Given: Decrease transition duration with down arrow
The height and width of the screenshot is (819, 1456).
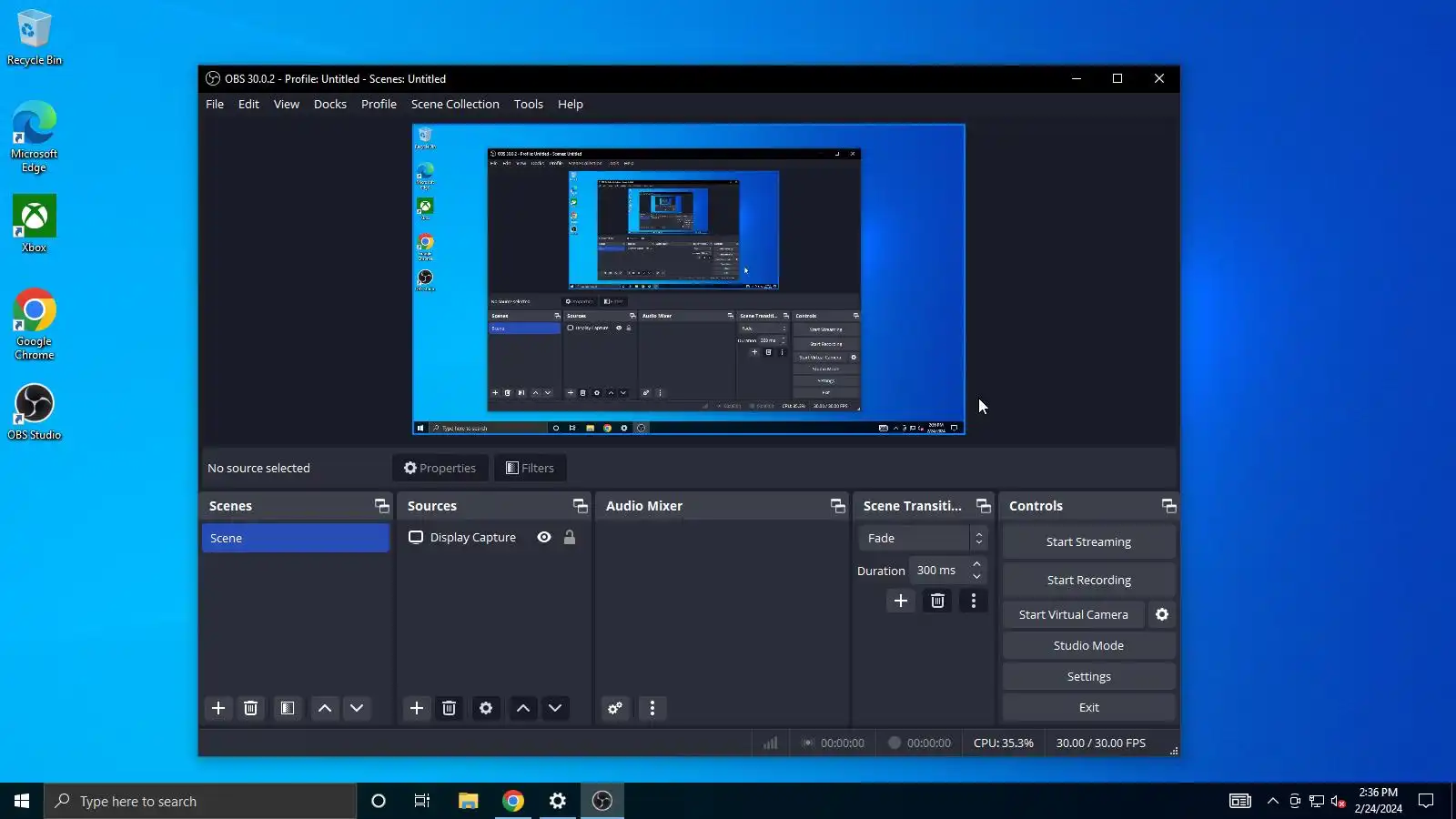Looking at the screenshot, I should 976,576.
